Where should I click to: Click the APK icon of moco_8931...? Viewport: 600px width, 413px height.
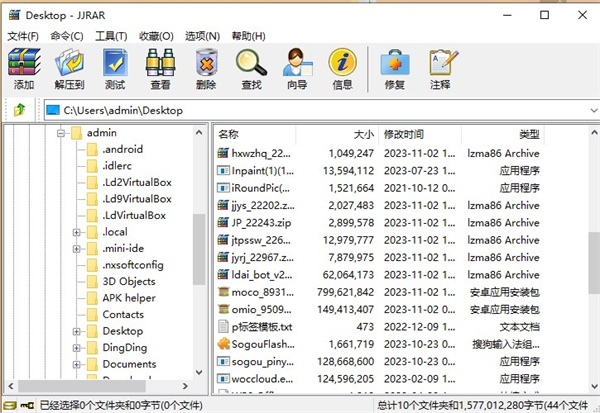coord(223,292)
